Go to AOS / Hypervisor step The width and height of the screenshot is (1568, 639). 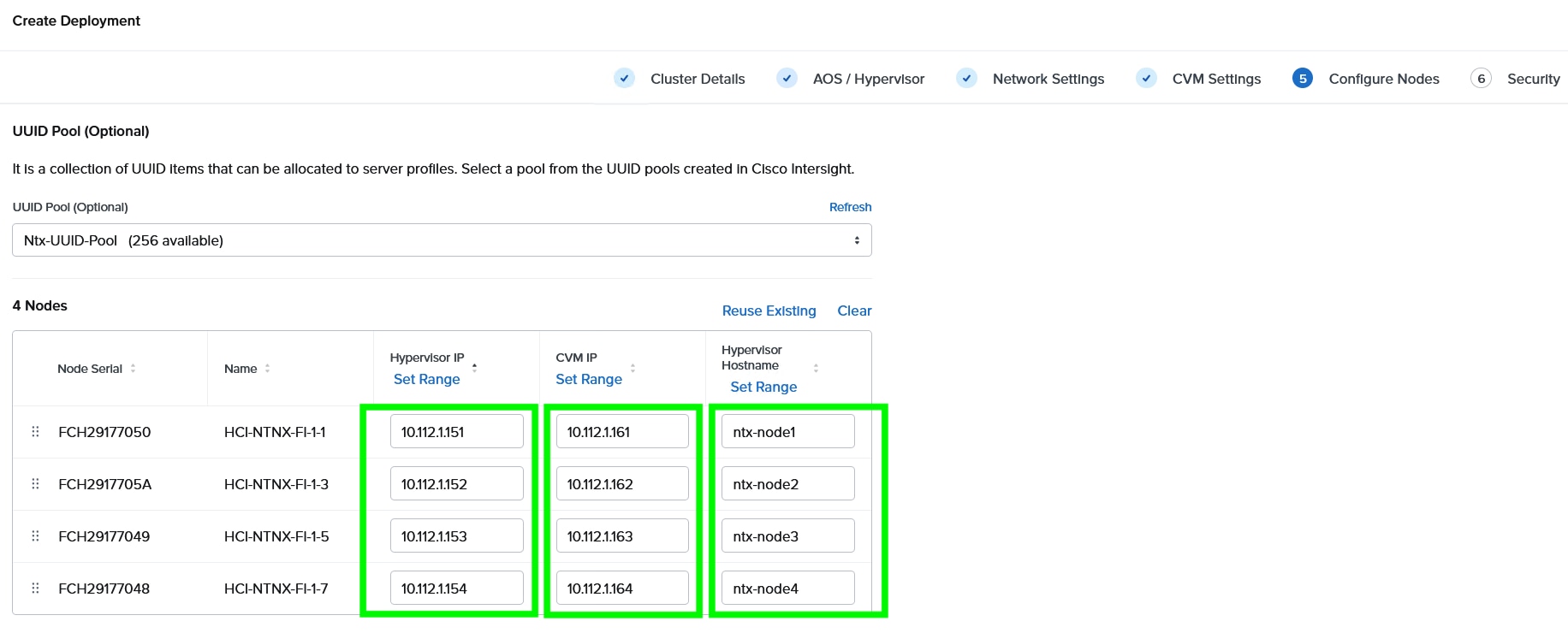click(869, 79)
